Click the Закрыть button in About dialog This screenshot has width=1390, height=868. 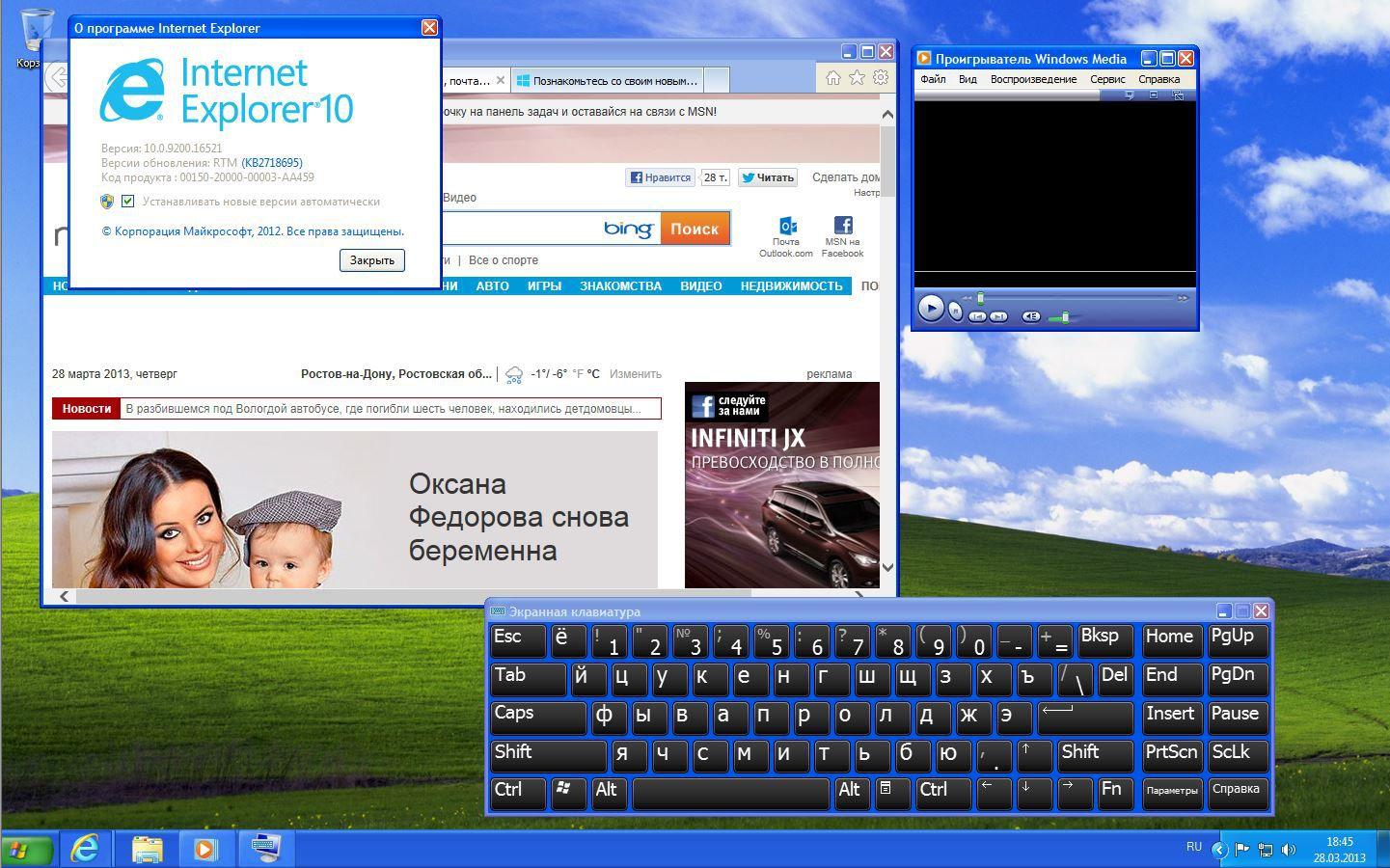point(371,260)
